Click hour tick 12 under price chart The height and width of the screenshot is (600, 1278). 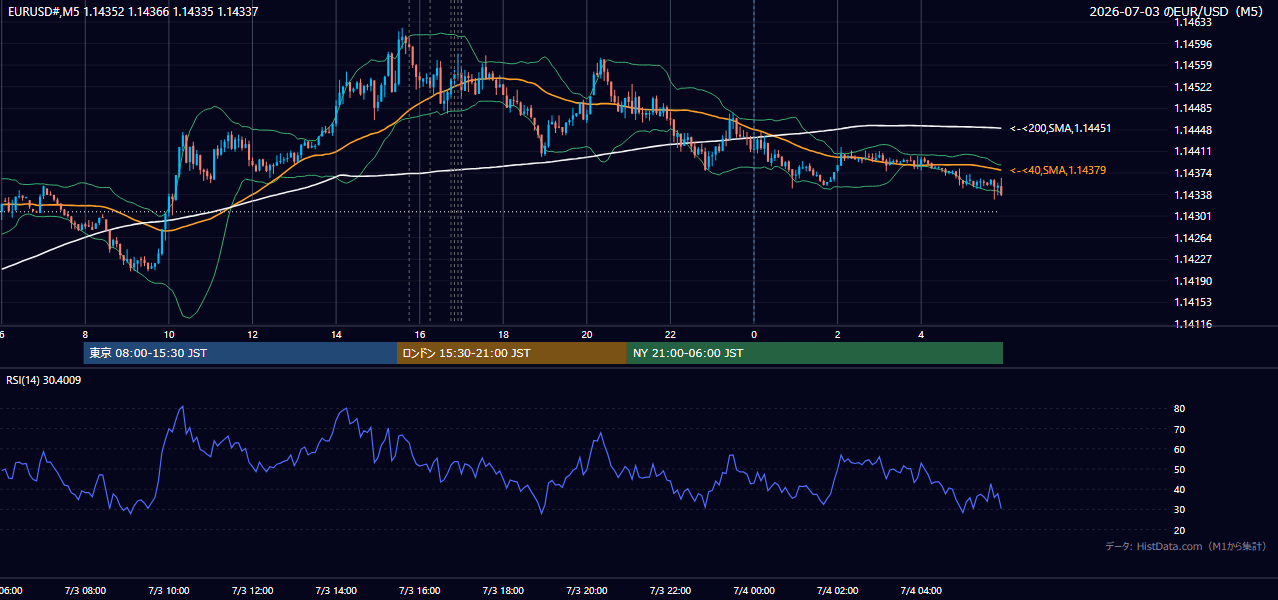252,334
